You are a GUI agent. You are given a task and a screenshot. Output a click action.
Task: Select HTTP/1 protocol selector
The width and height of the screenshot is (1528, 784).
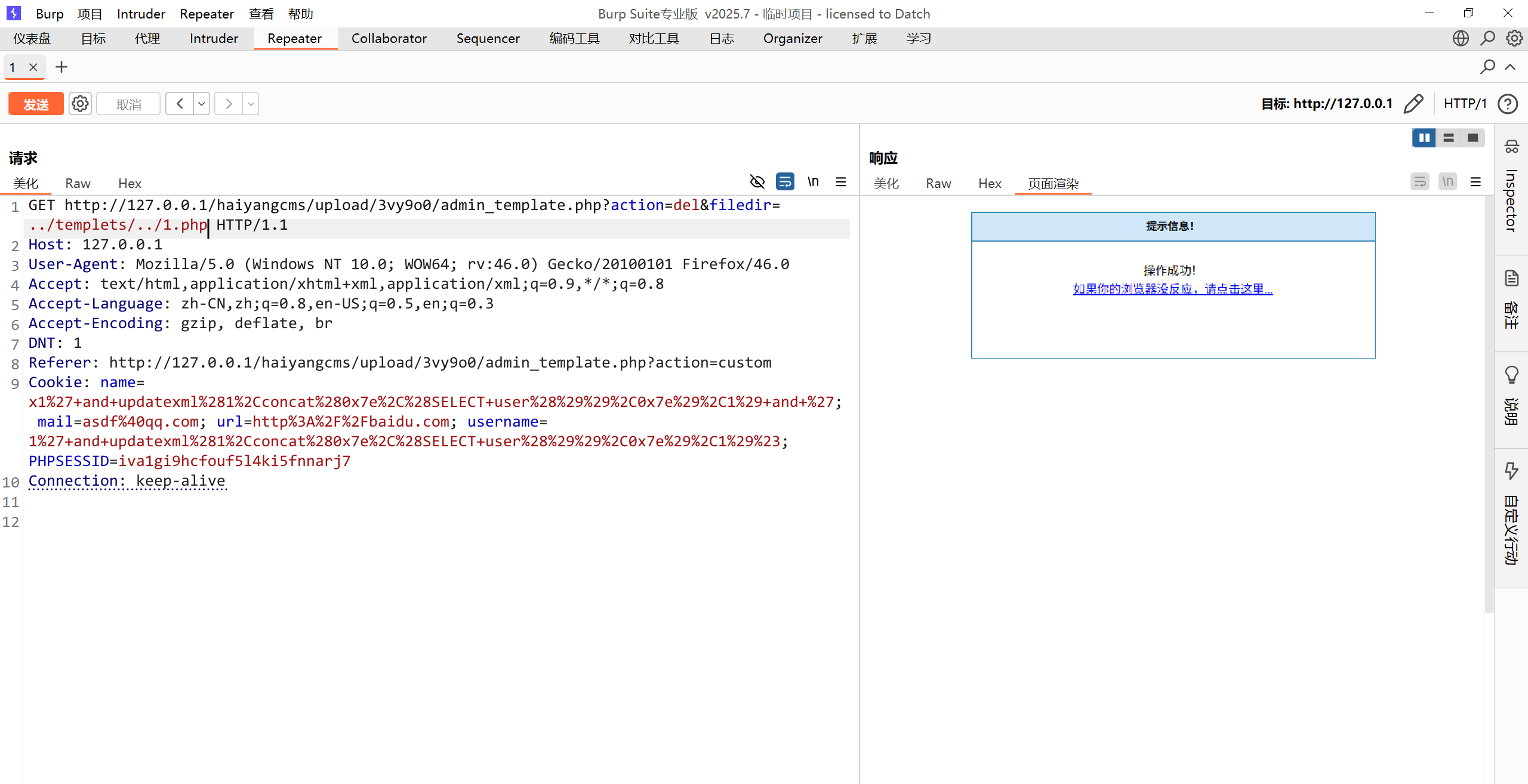(1465, 104)
